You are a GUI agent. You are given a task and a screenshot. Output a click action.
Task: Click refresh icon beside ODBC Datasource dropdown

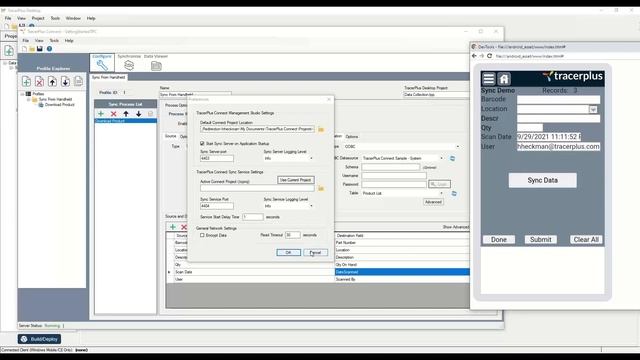click(x=452, y=158)
